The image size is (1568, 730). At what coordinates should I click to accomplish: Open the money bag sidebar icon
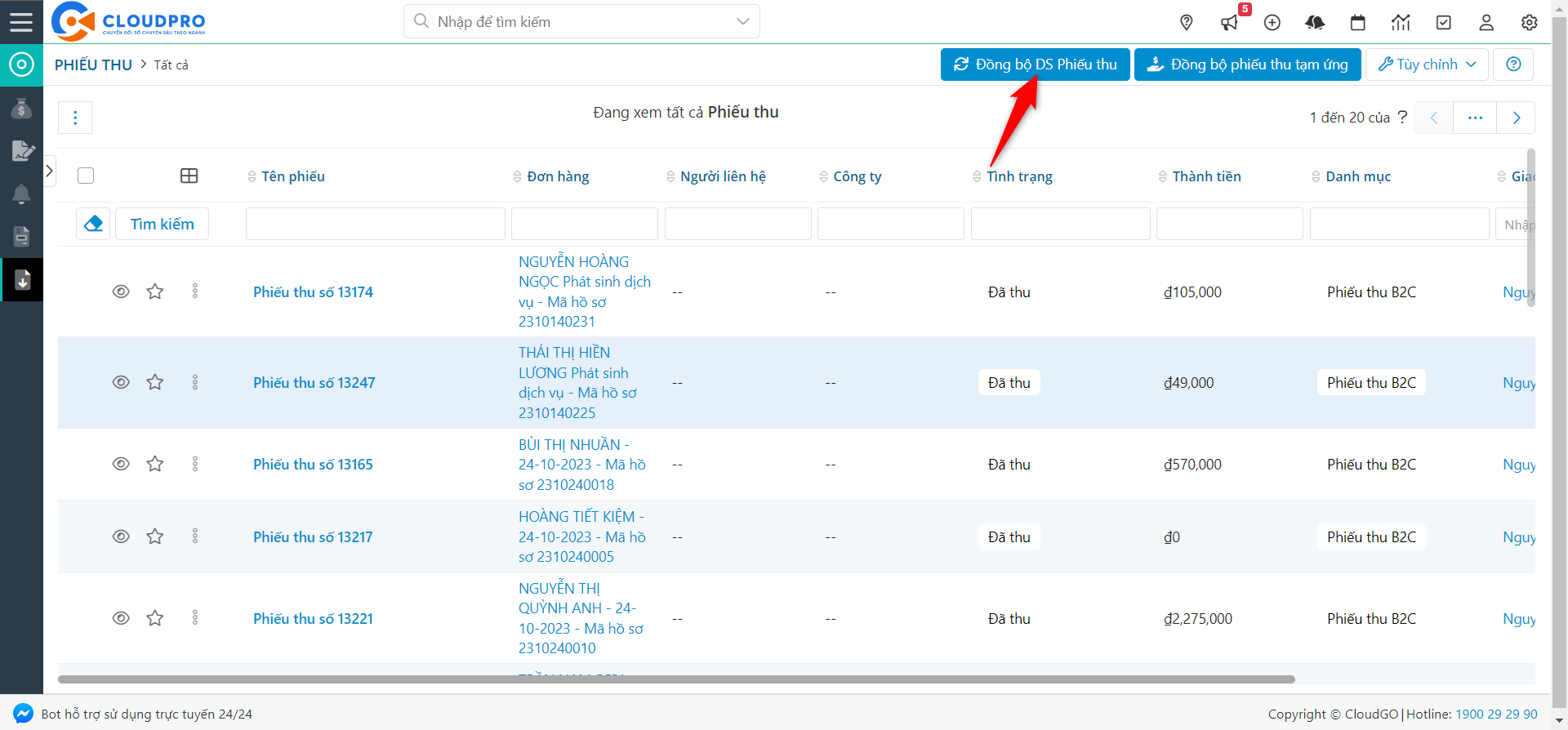pos(21,109)
